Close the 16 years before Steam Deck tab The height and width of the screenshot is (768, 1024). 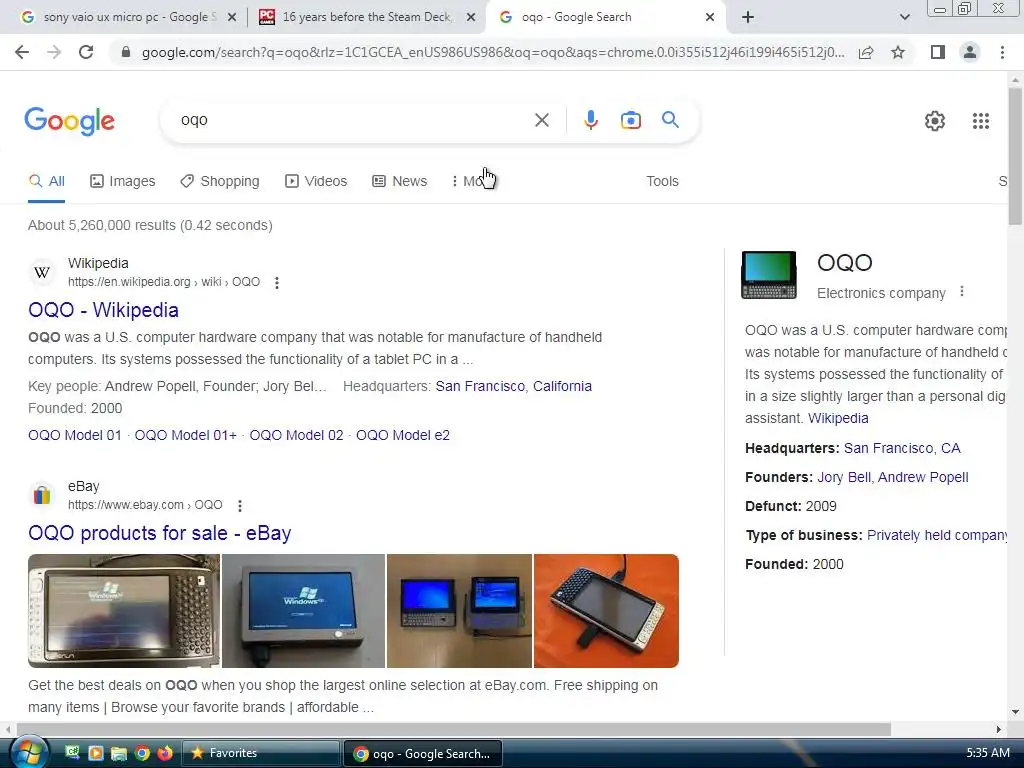pos(470,18)
